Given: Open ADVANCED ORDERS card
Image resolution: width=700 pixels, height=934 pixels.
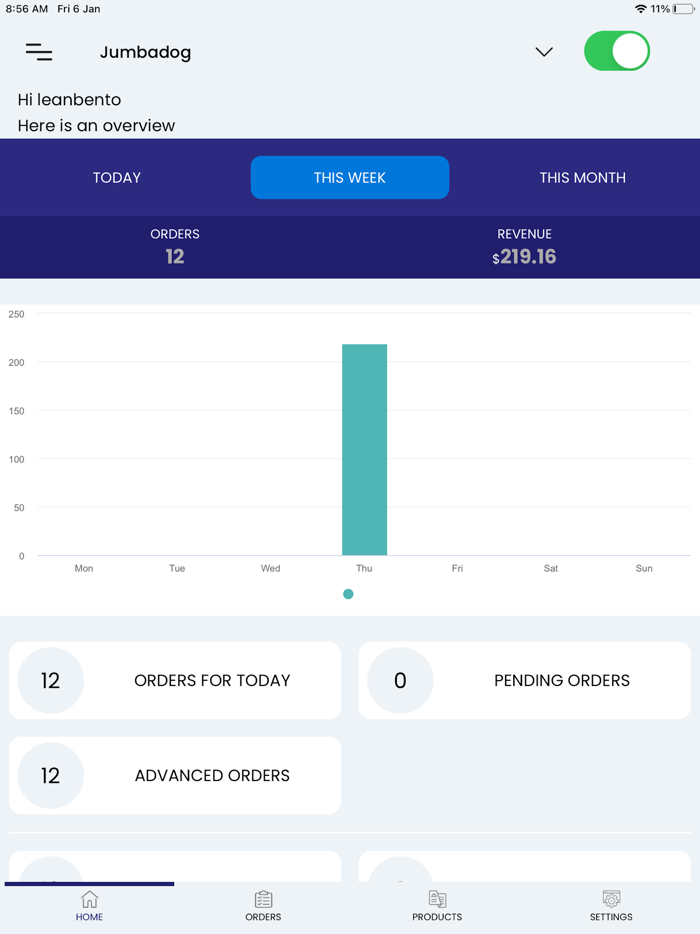Looking at the screenshot, I should point(175,776).
